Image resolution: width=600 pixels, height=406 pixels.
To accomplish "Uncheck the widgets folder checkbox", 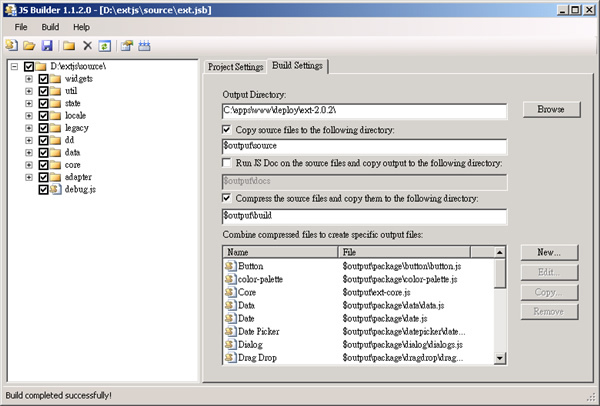I will pyautogui.click(x=43, y=79).
